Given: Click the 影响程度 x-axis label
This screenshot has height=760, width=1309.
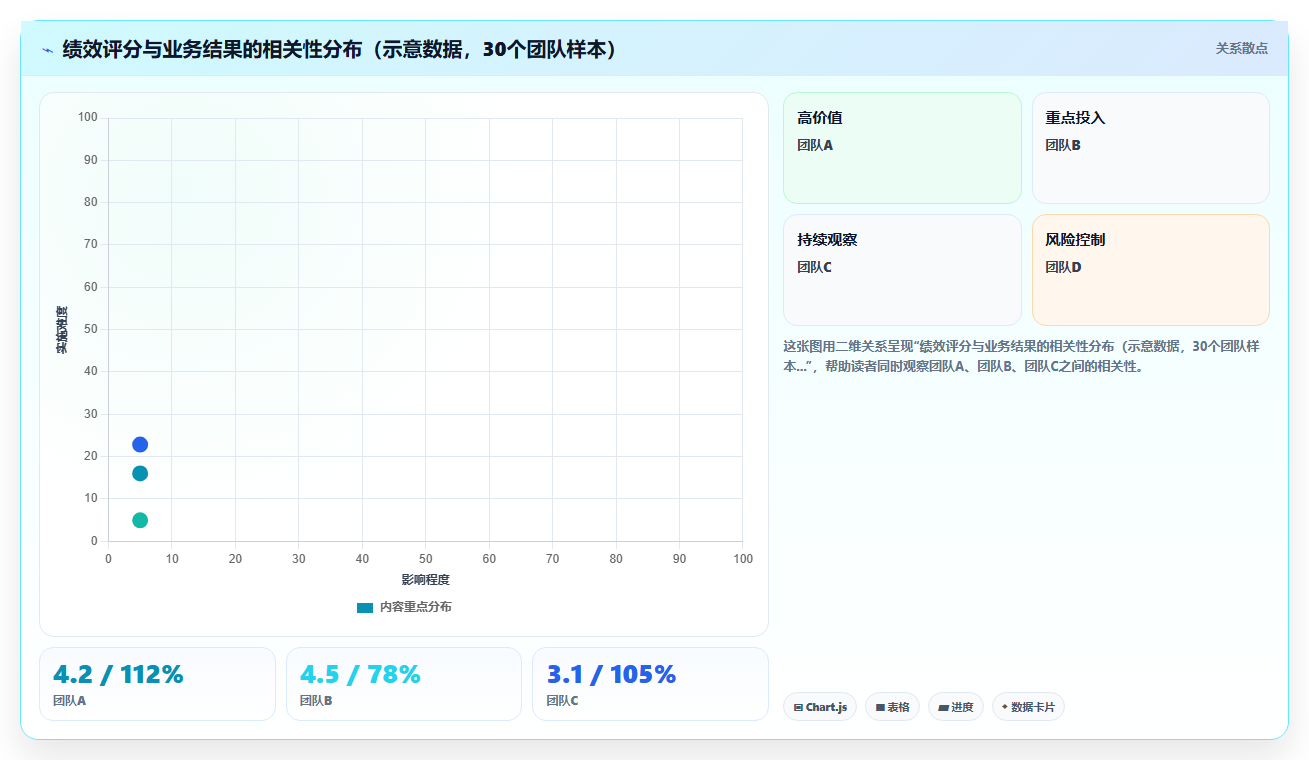Looking at the screenshot, I should [x=425, y=580].
